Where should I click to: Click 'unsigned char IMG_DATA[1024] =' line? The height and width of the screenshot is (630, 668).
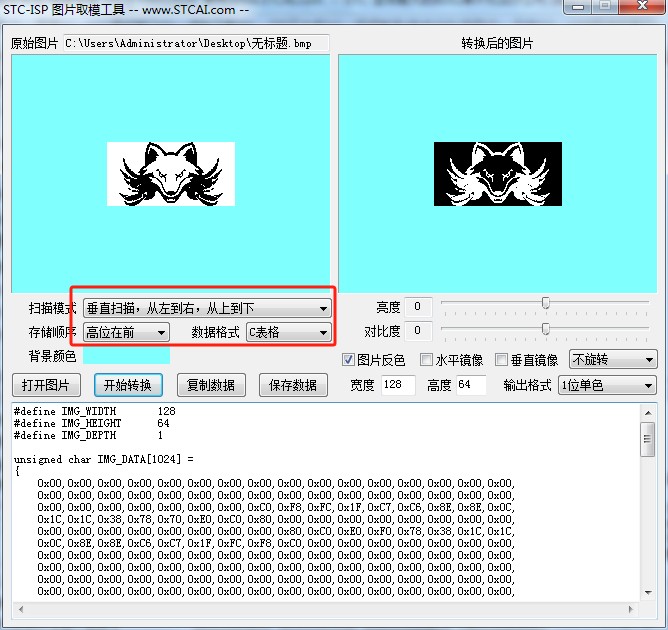(104, 459)
